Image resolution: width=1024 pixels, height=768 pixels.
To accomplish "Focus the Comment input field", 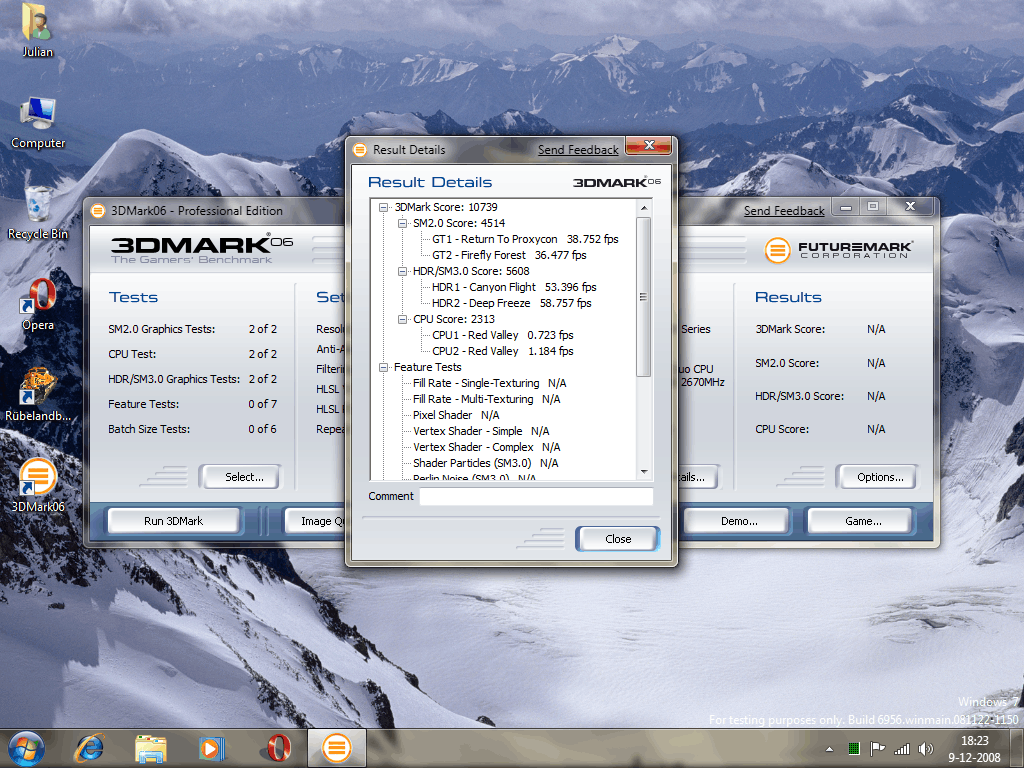I will 536,496.
